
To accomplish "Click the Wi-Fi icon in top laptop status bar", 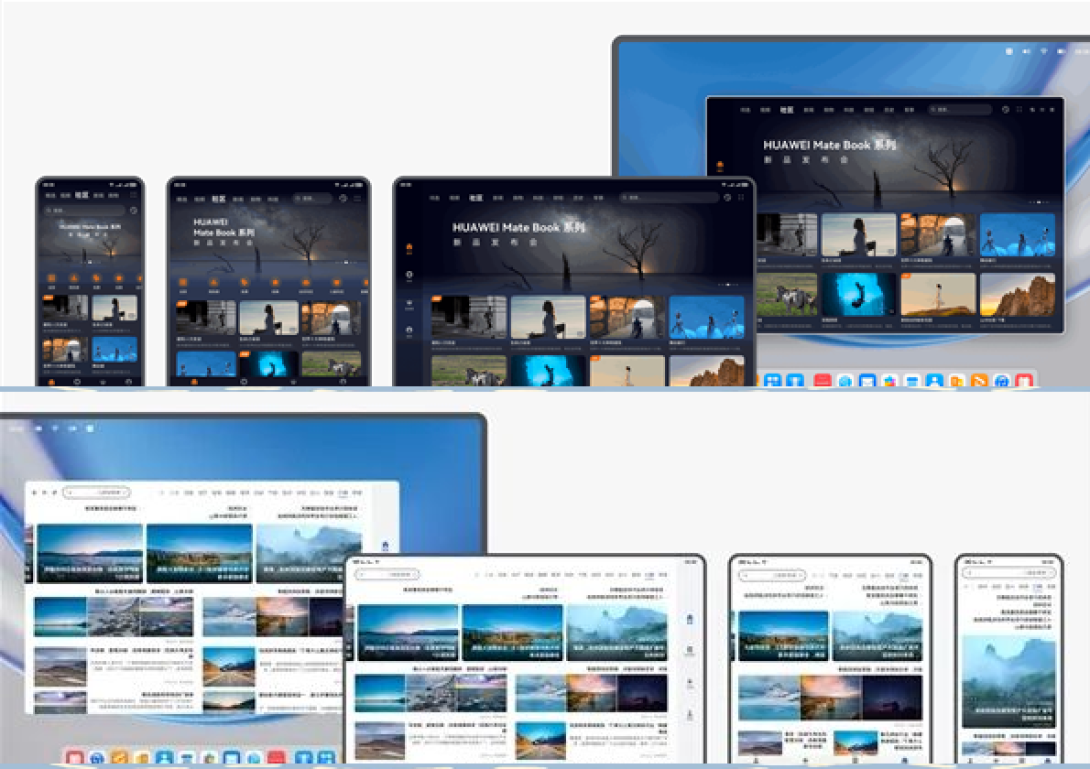I will (1043, 51).
